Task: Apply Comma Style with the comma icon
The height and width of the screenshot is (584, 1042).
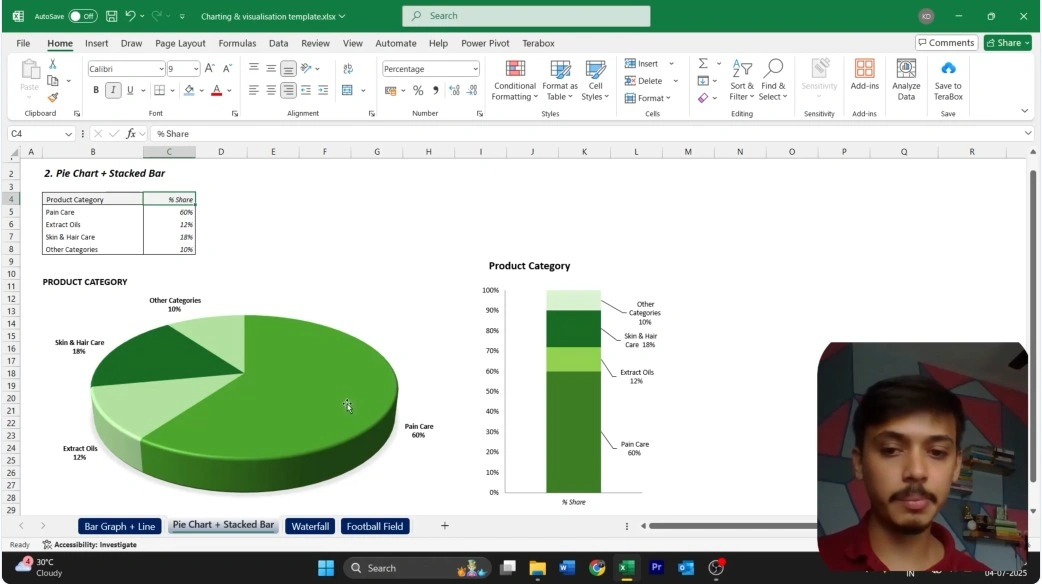Action: coord(436,90)
